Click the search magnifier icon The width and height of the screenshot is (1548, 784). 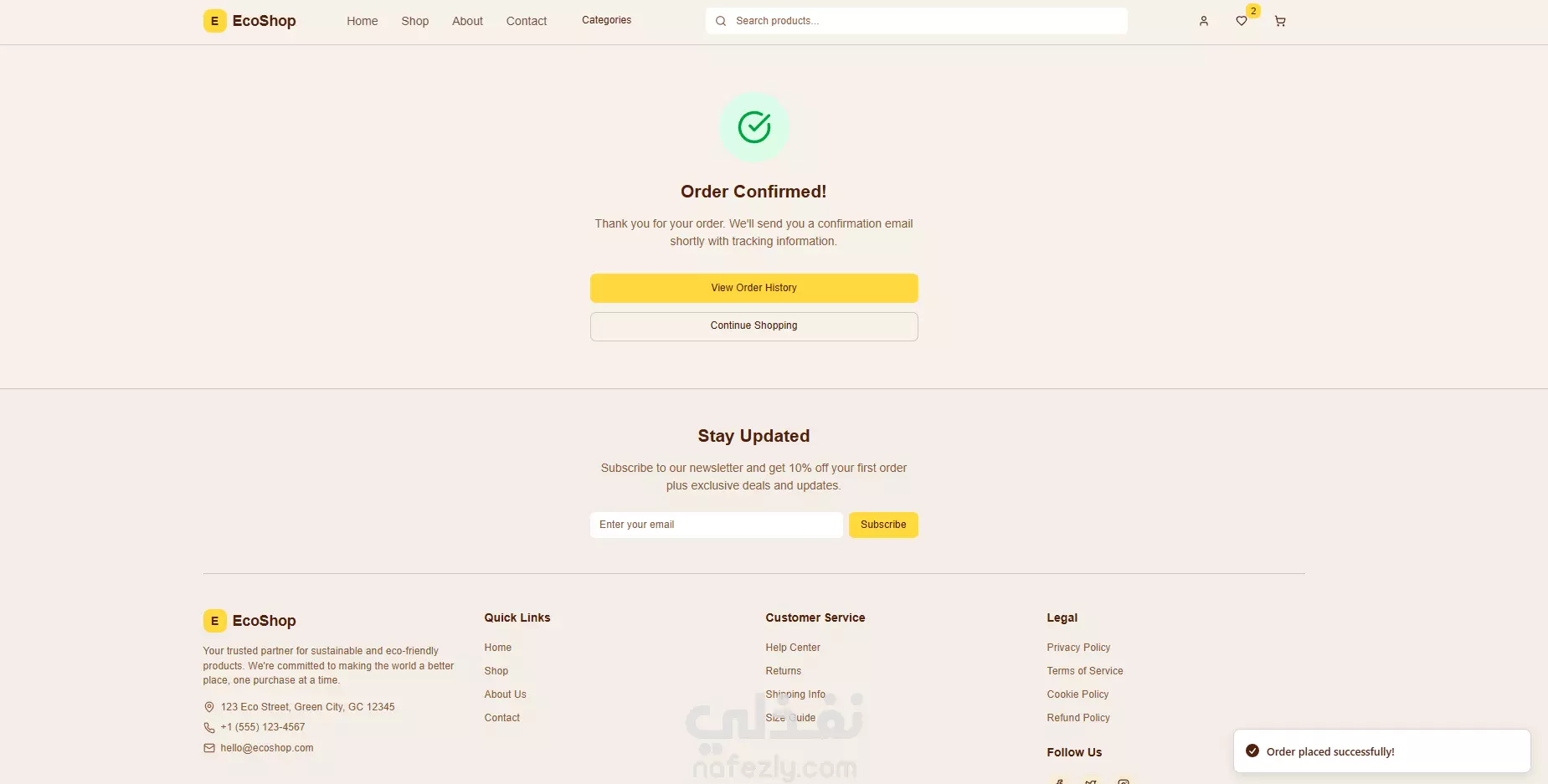[x=721, y=21]
